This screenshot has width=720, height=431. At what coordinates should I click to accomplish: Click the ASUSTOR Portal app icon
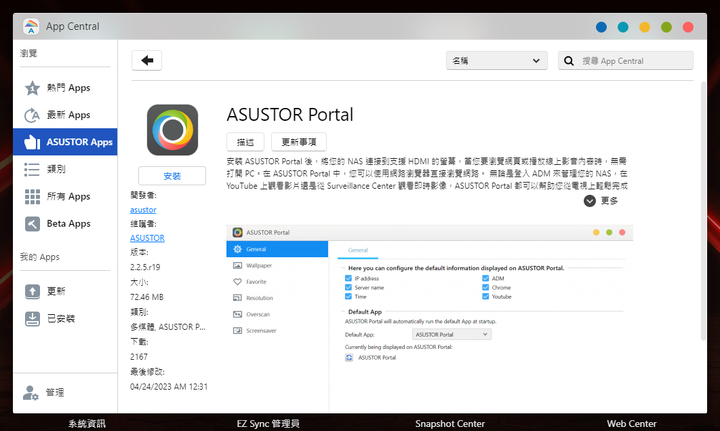point(172,130)
